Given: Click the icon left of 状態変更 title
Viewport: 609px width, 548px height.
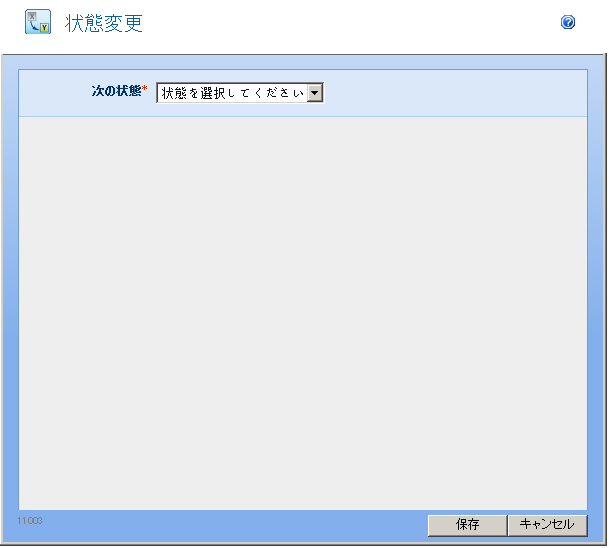Looking at the screenshot, I should click(38, 22).
